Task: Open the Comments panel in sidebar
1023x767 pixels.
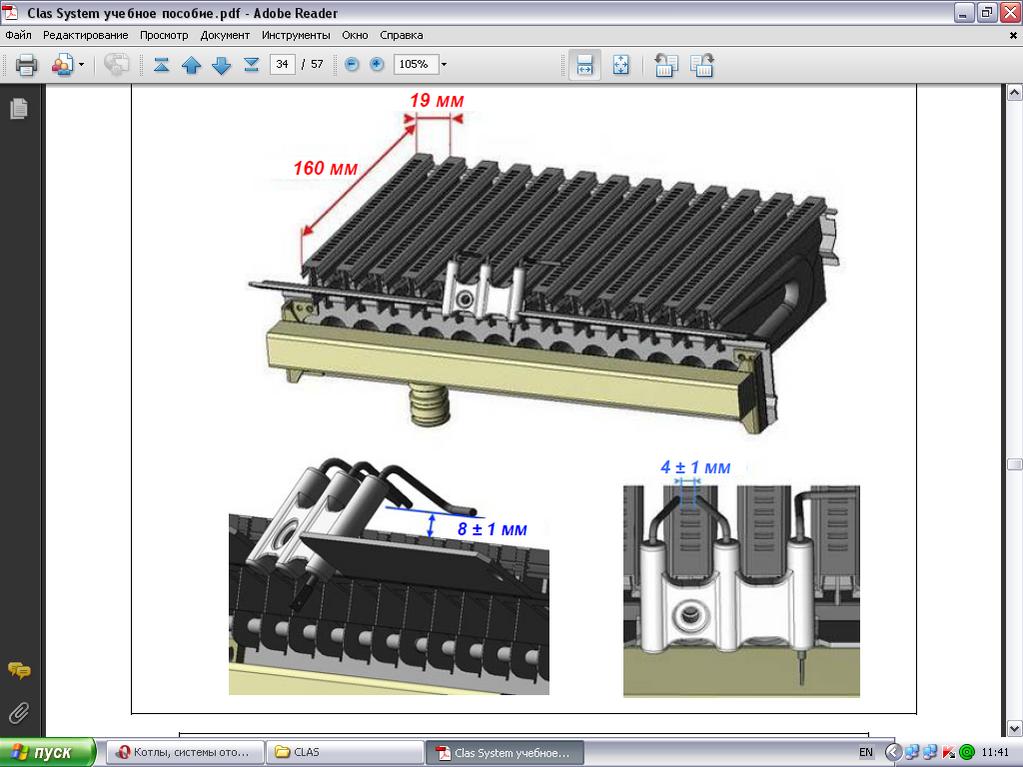Action: click(x=19, y=670)
